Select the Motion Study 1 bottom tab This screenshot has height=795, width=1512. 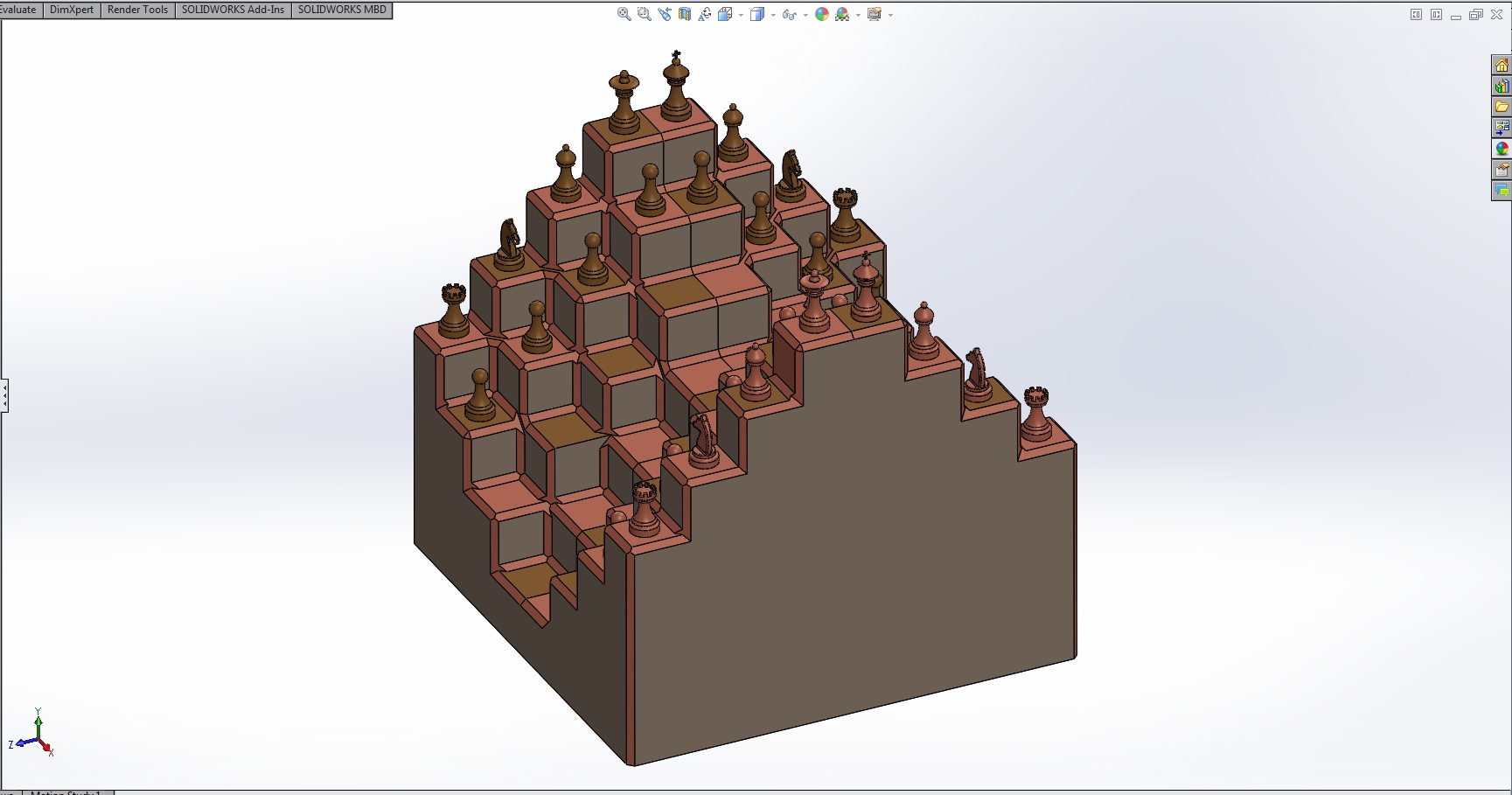tap(66, 792)
